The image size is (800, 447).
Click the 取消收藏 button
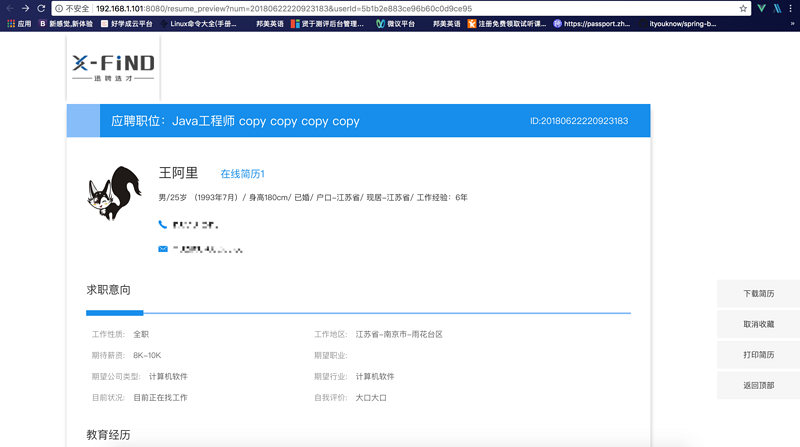pyautogui.click(x=758, y=324)
